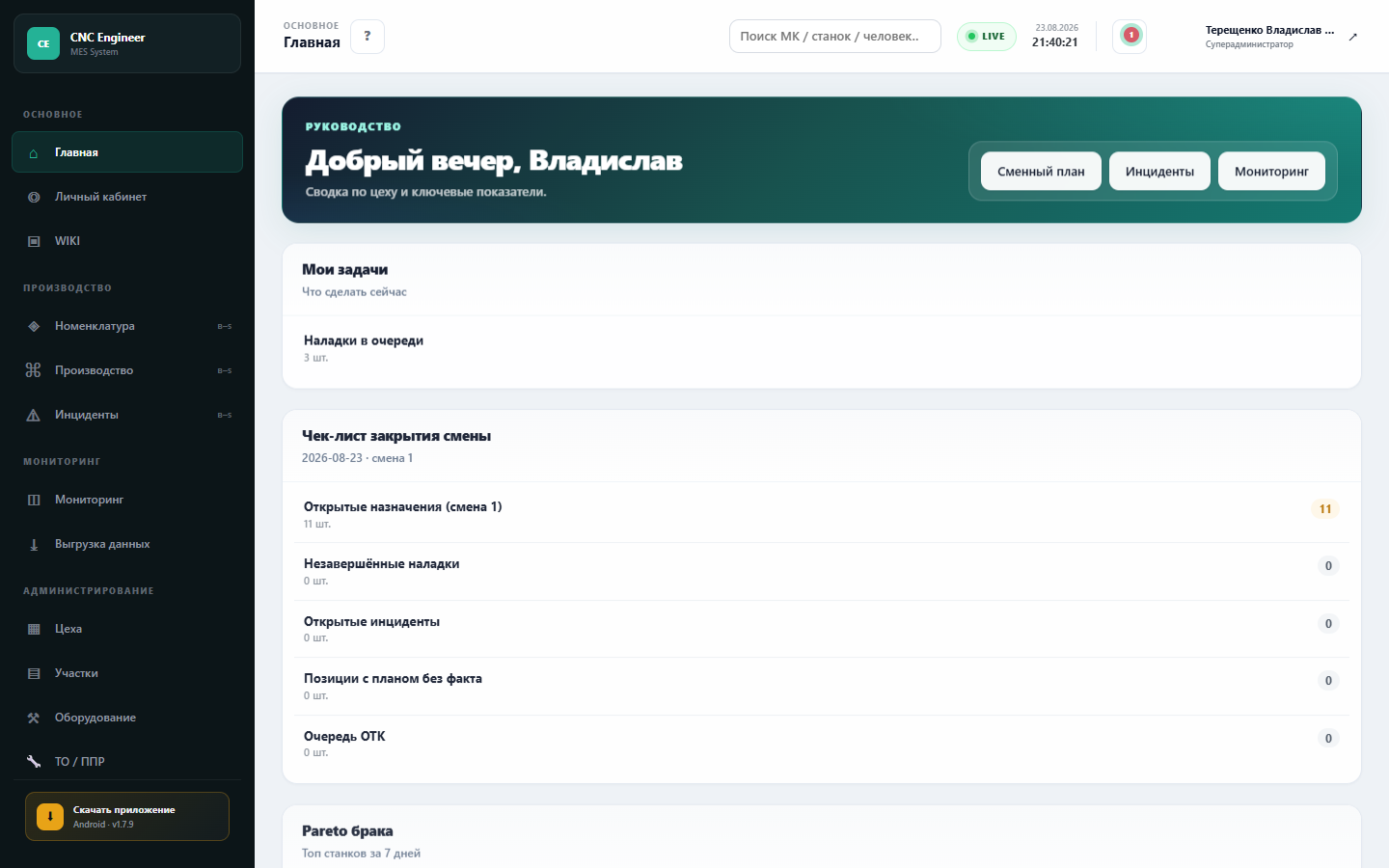The width and height of the screenshot is (1389, 868).
Task: Open Наладки в очереди task row
Action: (x=822, y=349)
